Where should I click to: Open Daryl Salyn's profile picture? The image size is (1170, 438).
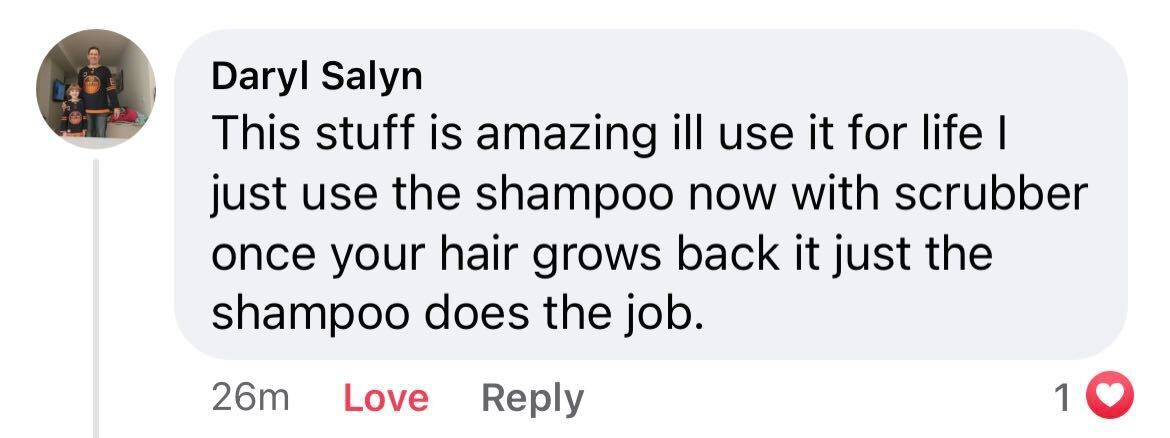(x=96, y=88)
